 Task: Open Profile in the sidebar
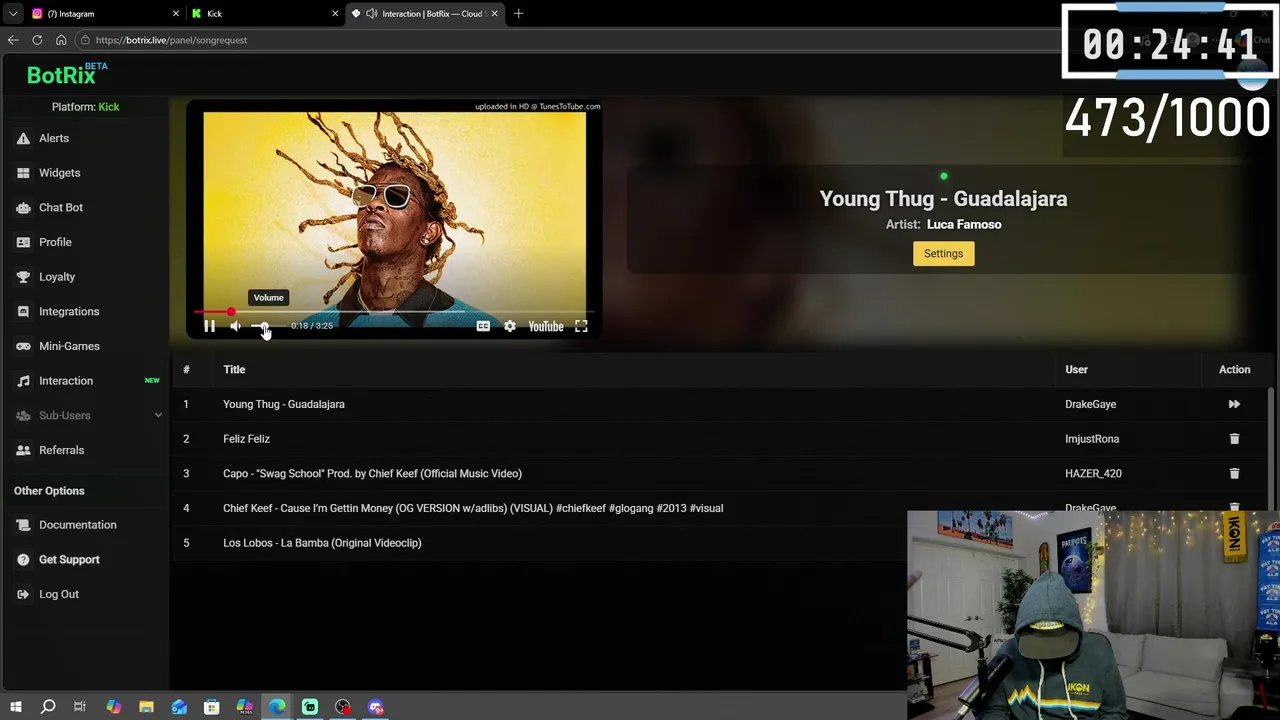tap(55, 242)
